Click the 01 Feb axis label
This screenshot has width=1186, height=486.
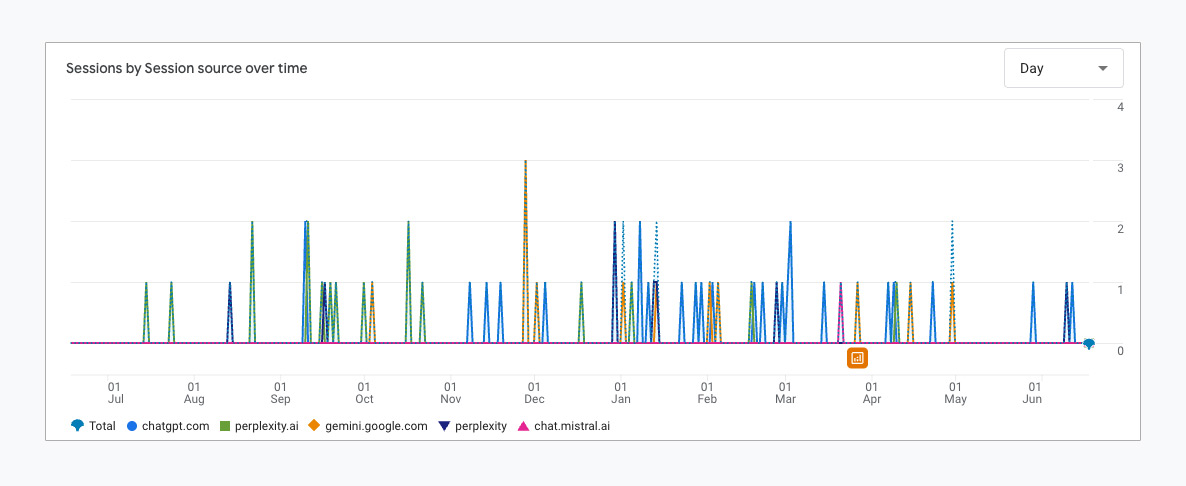706,392
